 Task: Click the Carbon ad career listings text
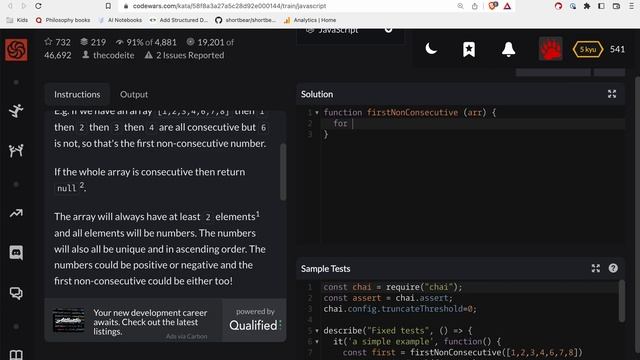tap(150, 322)
